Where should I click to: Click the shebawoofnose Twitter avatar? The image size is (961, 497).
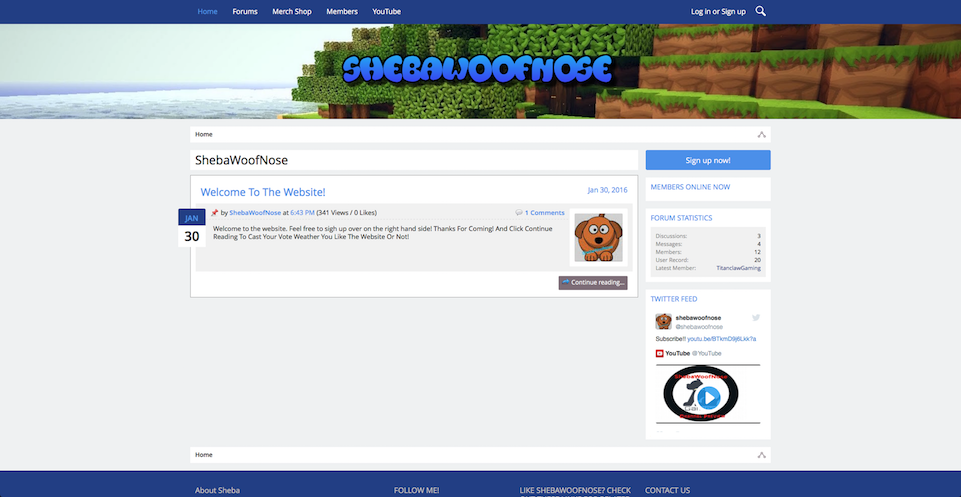click(663, 322)
